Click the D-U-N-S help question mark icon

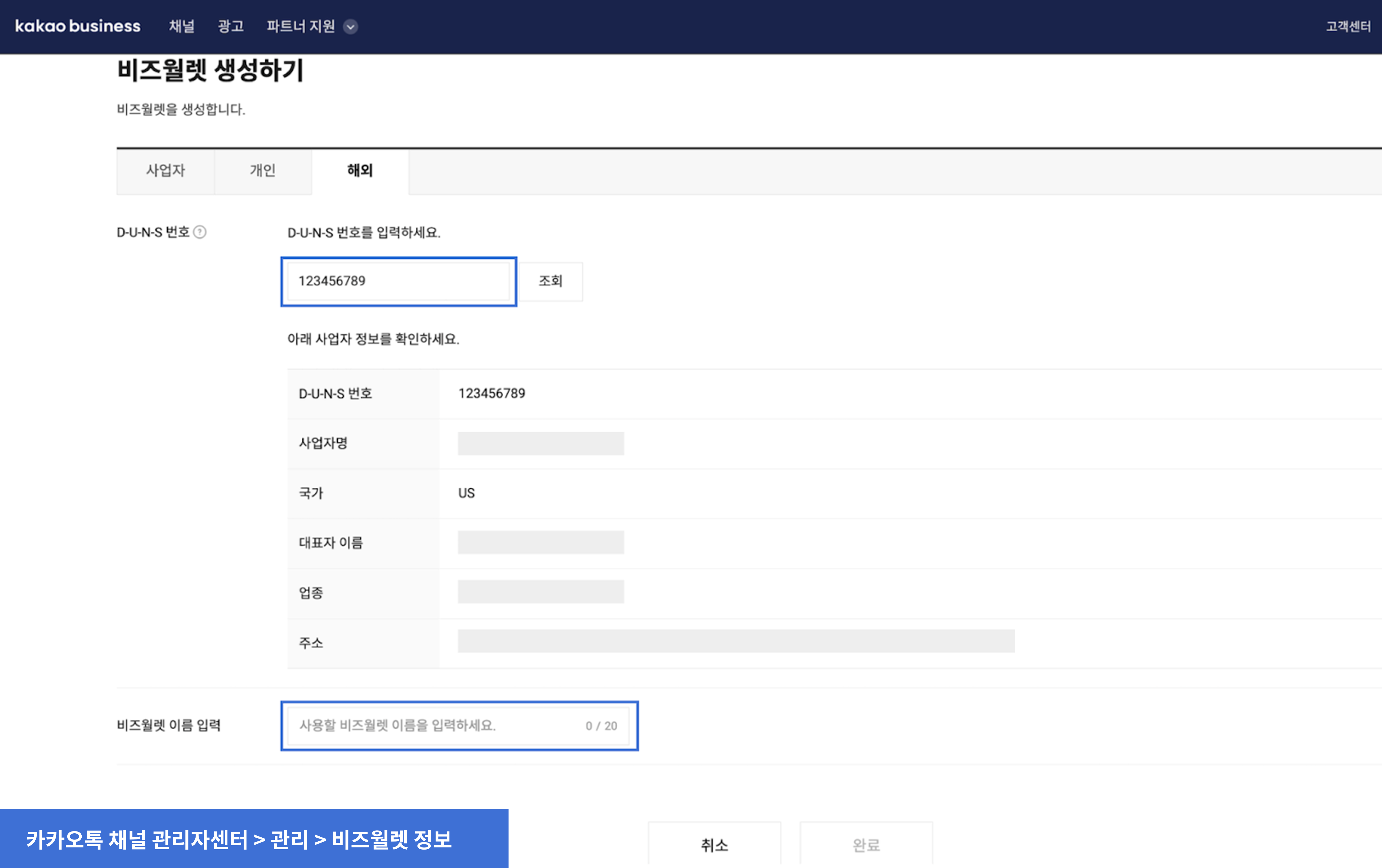point(200,232)
